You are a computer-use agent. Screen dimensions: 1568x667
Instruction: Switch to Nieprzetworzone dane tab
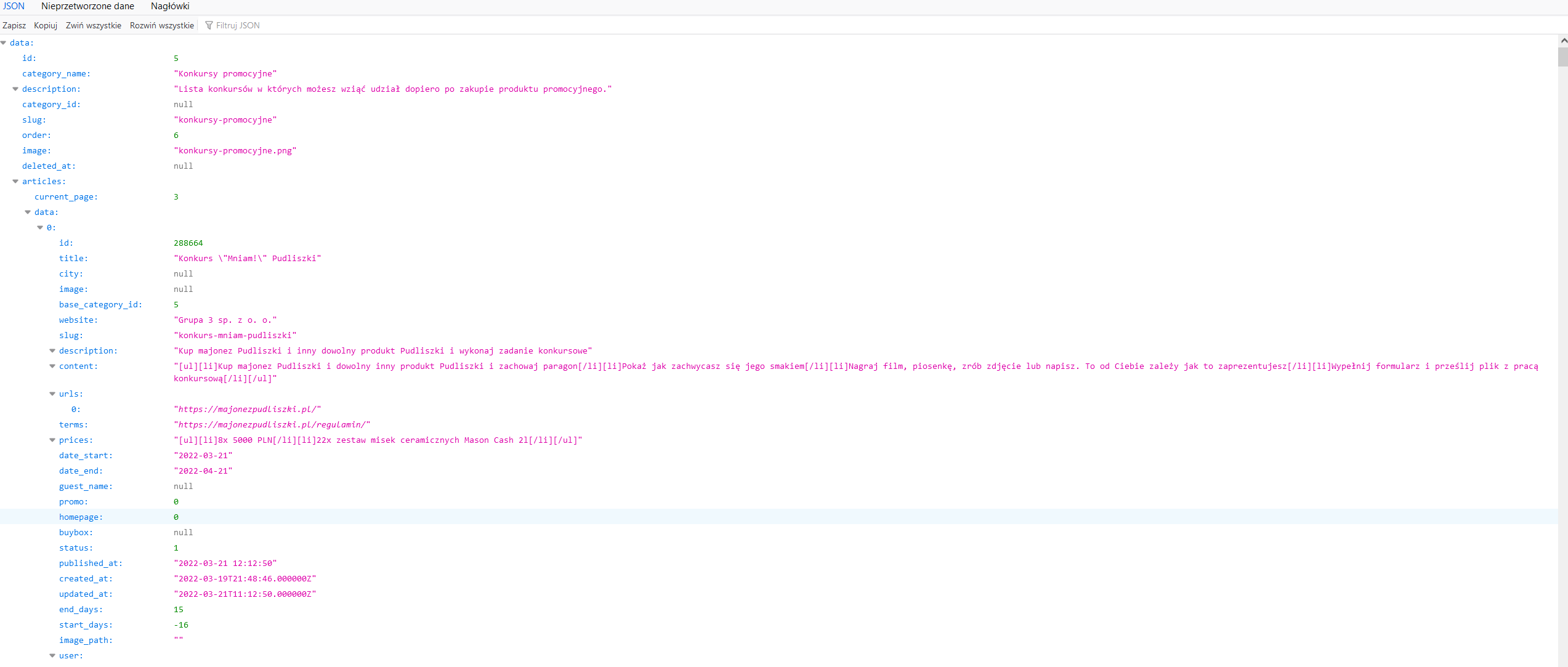tap(87, 6)
